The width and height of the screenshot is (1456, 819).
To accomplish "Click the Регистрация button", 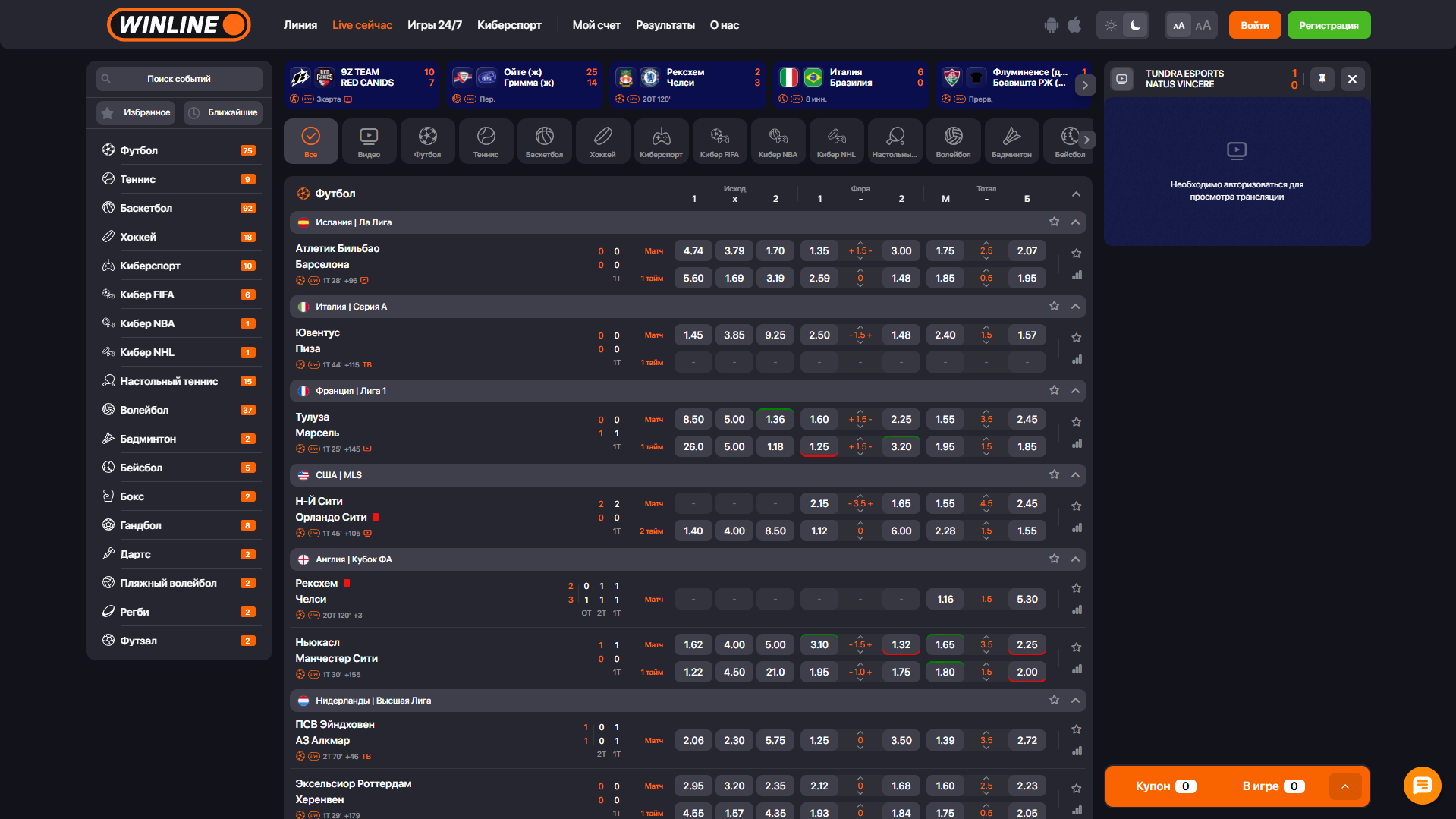I will [x=1329, y=25].
